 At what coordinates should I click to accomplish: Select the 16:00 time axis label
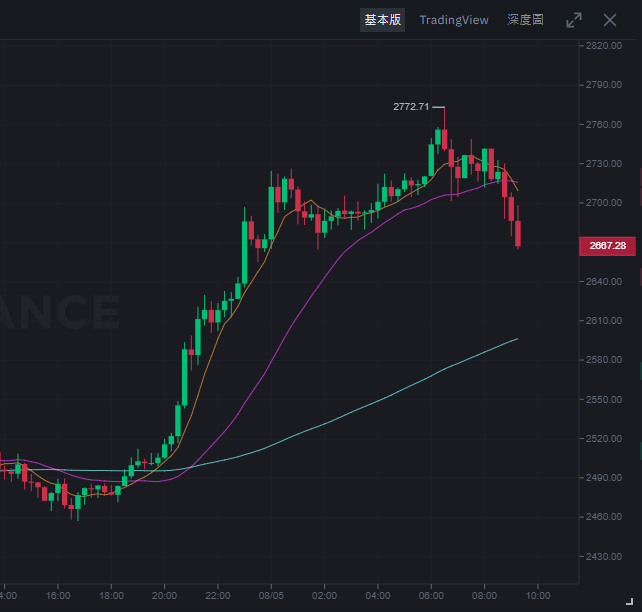point(58,596)
